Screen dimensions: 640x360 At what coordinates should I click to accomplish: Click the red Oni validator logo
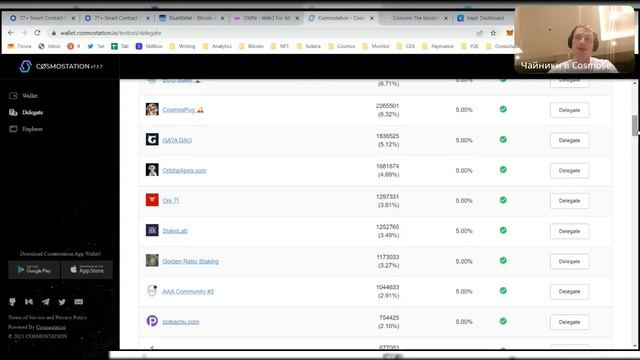click(x=152, y=200)
